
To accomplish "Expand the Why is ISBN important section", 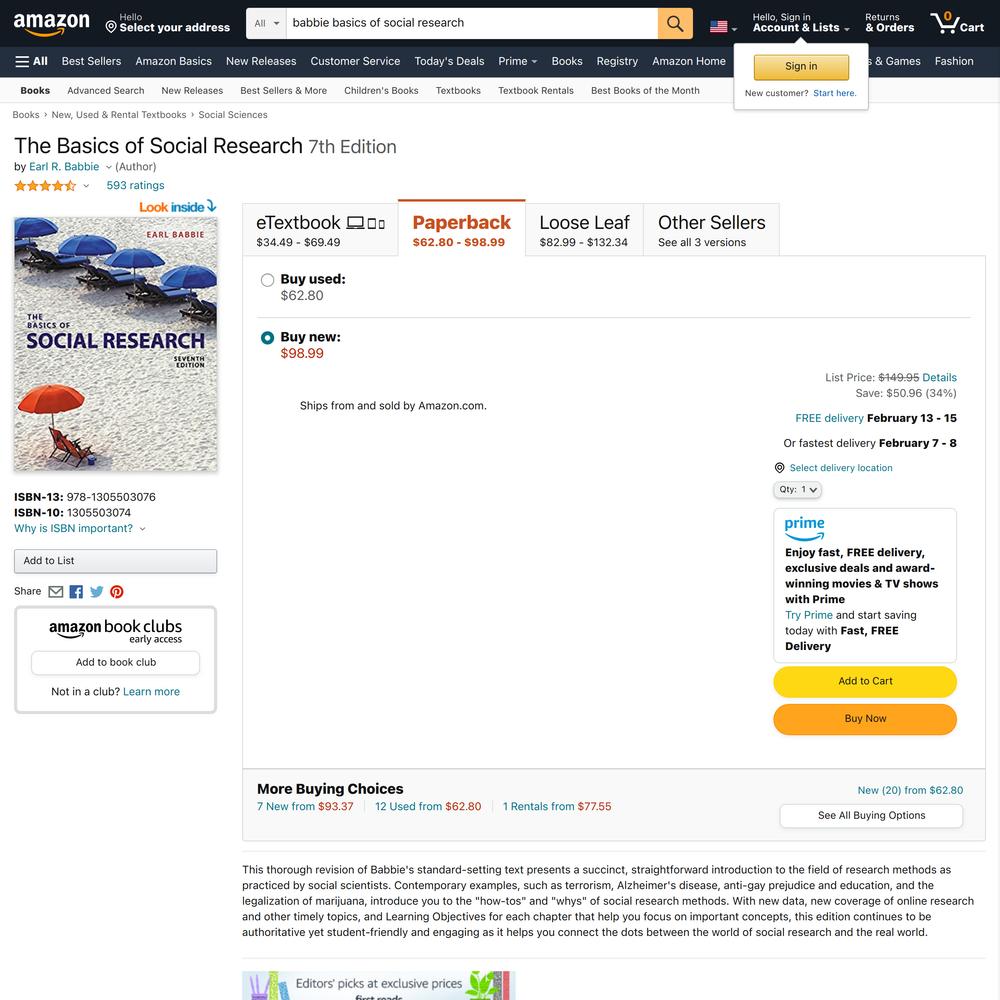I will click(80, 529).
